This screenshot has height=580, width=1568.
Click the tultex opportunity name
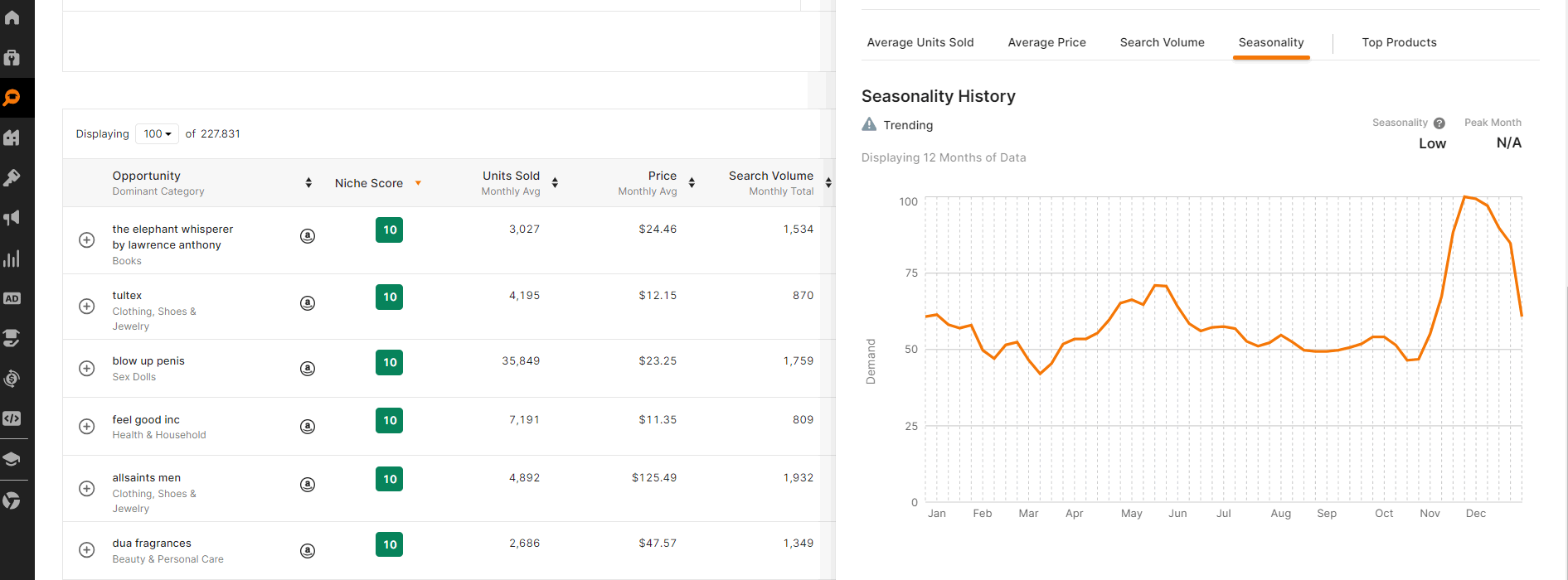(x=127, y=296)
